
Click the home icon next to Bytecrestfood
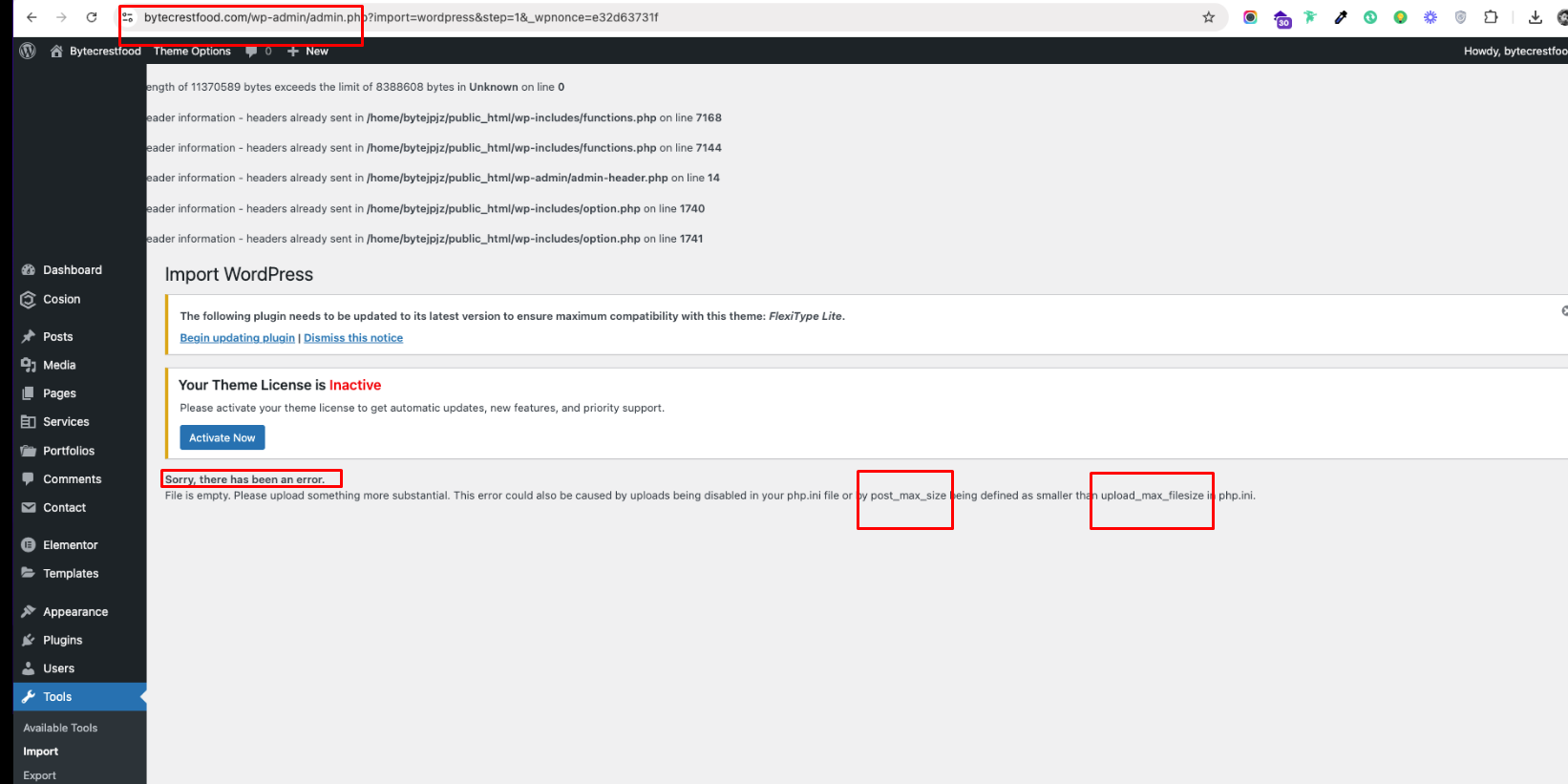coord(56,51)
